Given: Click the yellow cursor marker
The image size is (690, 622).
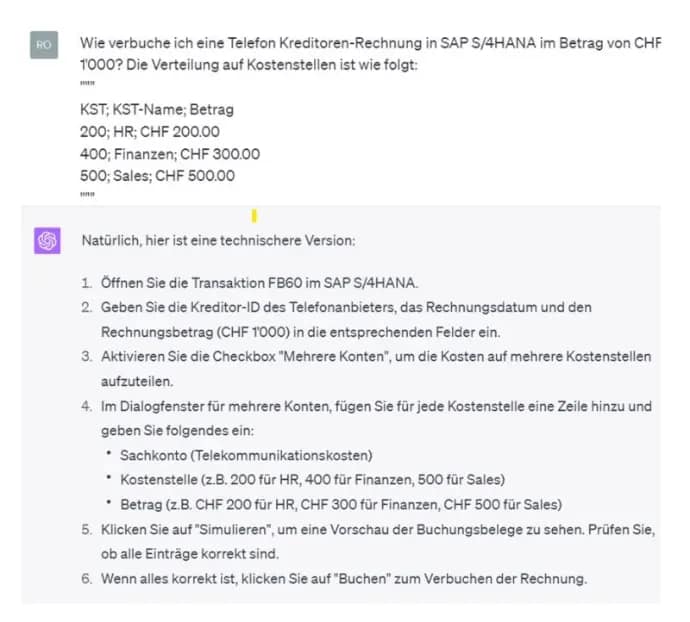Looking at the screenshot, I should point(254,215).
